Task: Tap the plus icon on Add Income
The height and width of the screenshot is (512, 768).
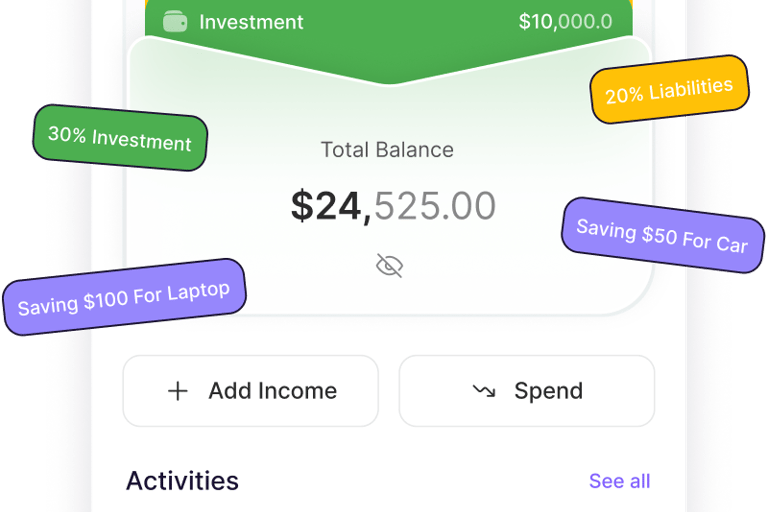Action: [177, 391]
